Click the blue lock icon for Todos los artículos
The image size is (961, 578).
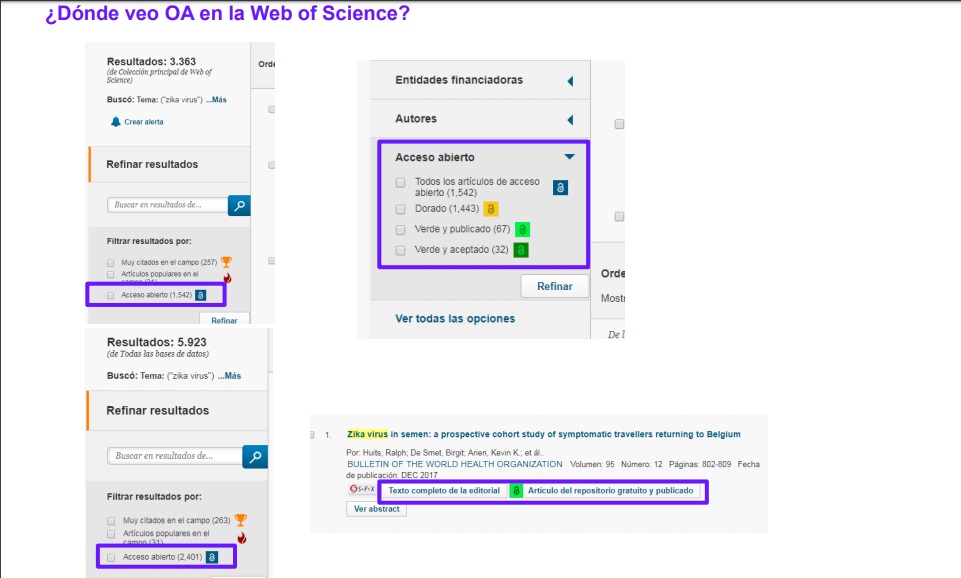point(560,188)
